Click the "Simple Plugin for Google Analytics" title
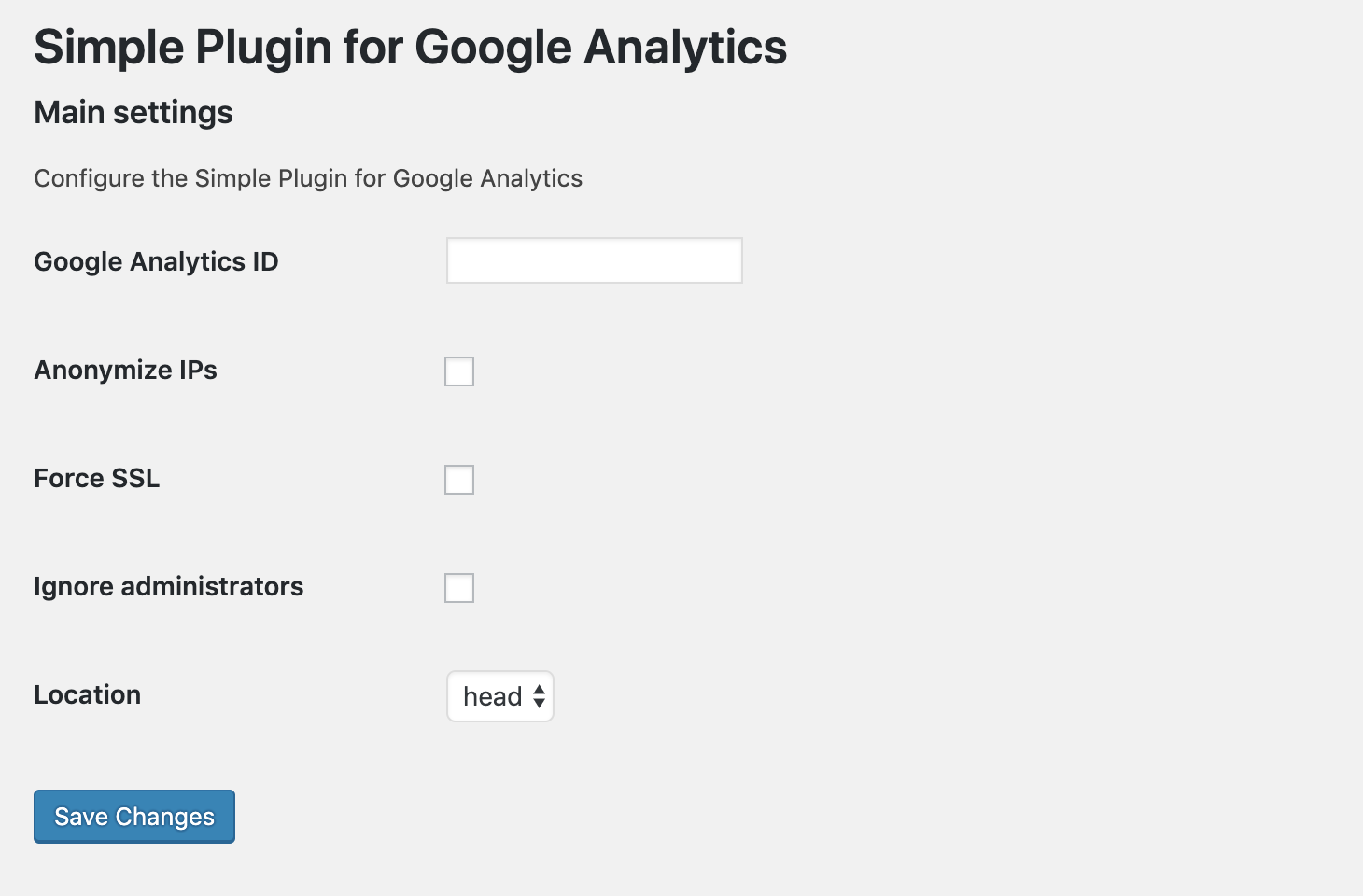Viewport: 1363px width, 896px height. 410,47
